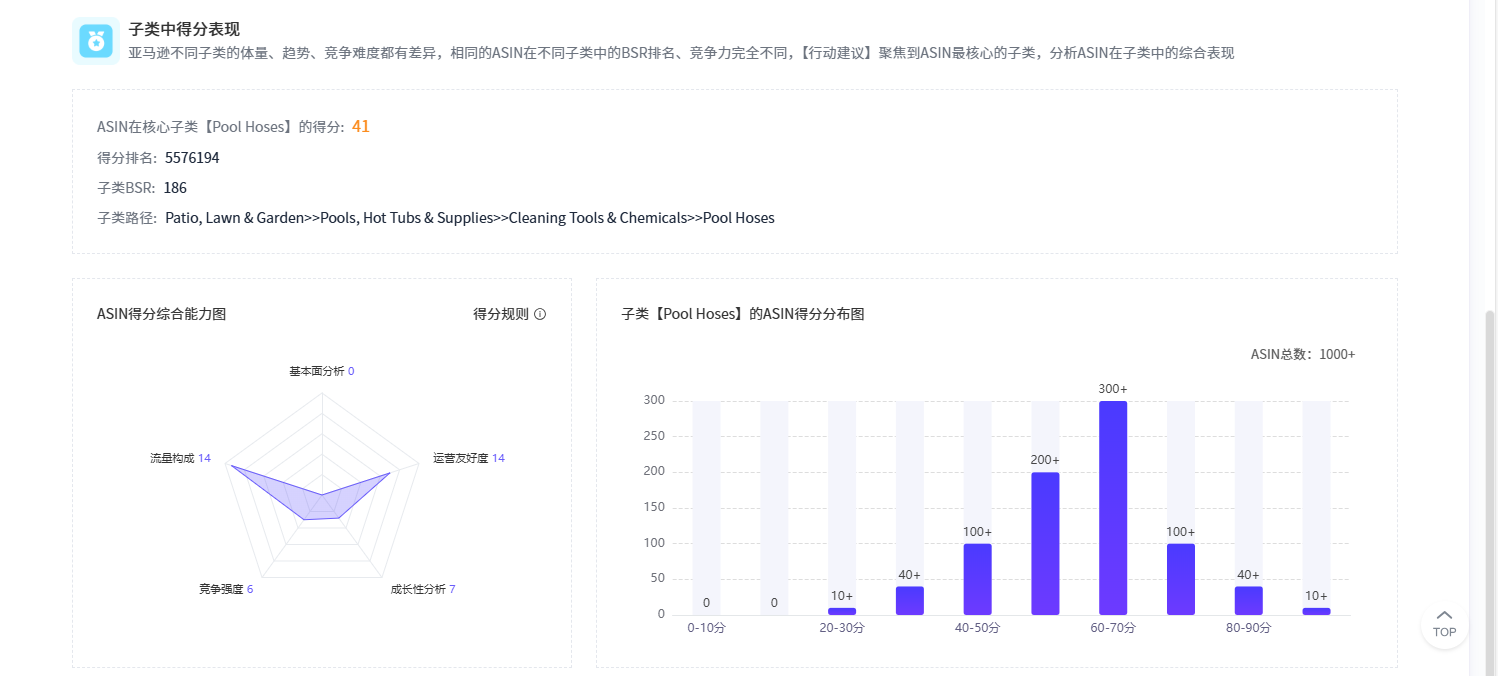Click the 子类BSR value 186
This screenshot has height=676, width=1498.
[175, 188]
